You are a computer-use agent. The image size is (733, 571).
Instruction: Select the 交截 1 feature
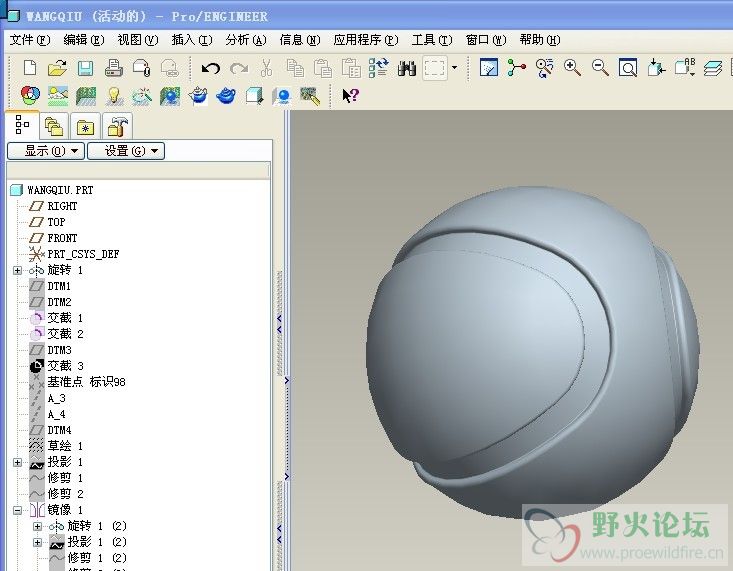coord(65,318)
